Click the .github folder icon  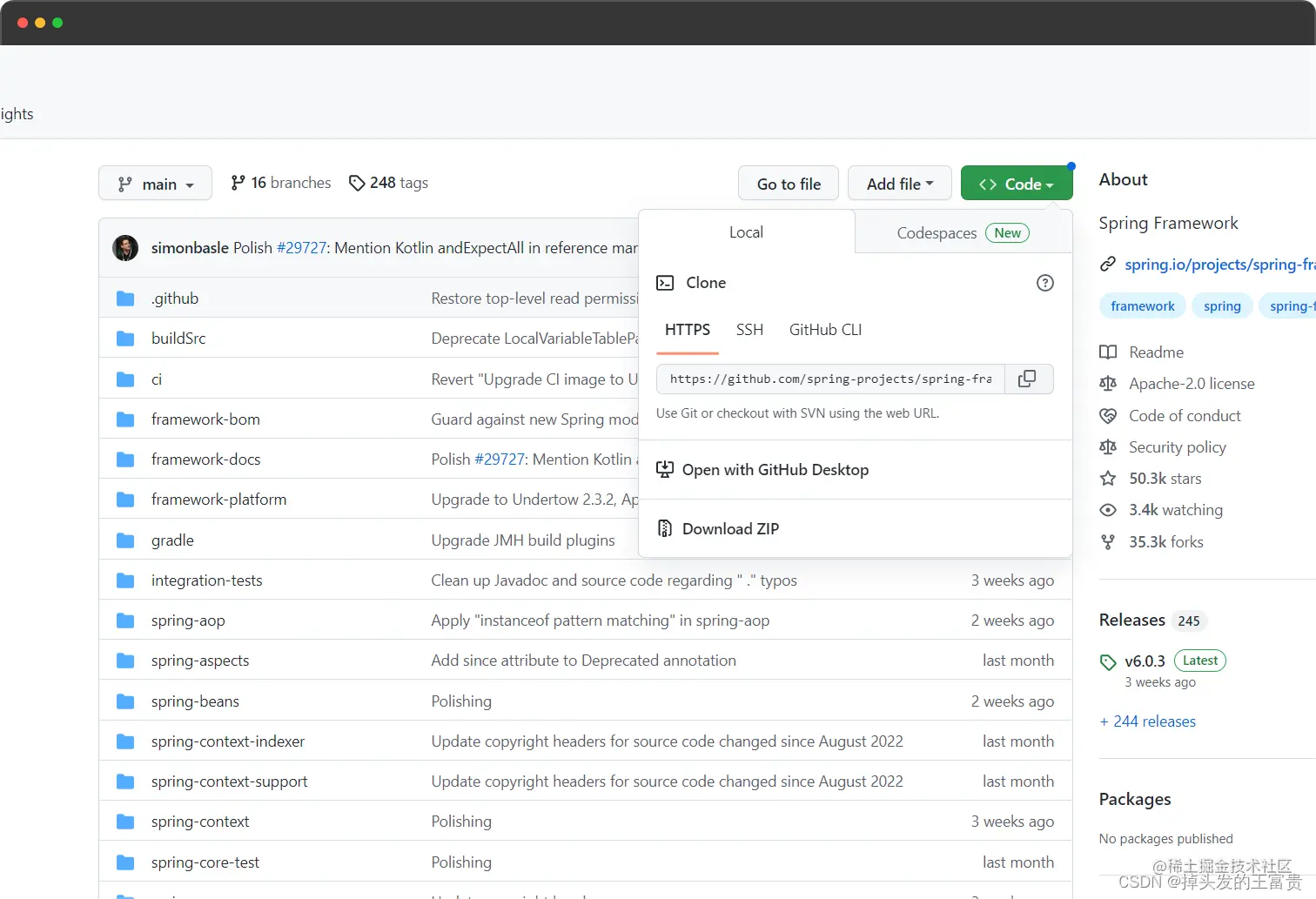click(x=125, y=299)
